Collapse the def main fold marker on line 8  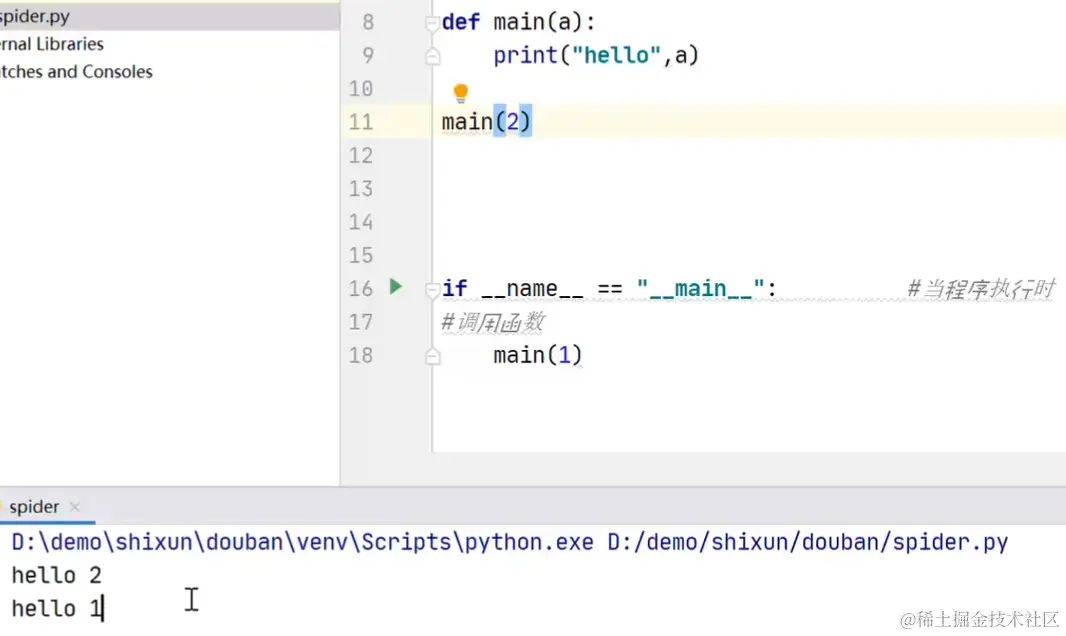pyautogui.click(x=432, y=24)
